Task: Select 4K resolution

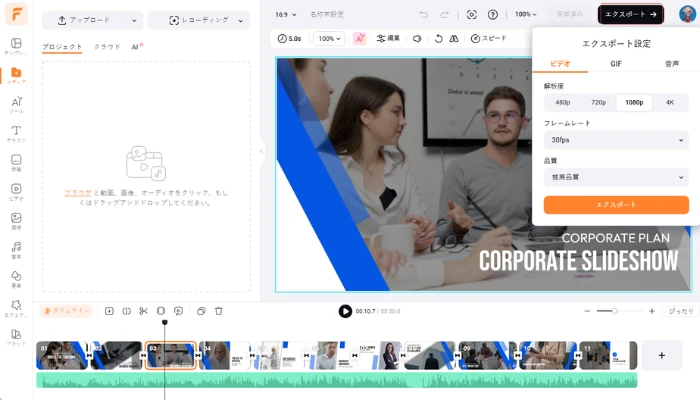Action: 670,103
